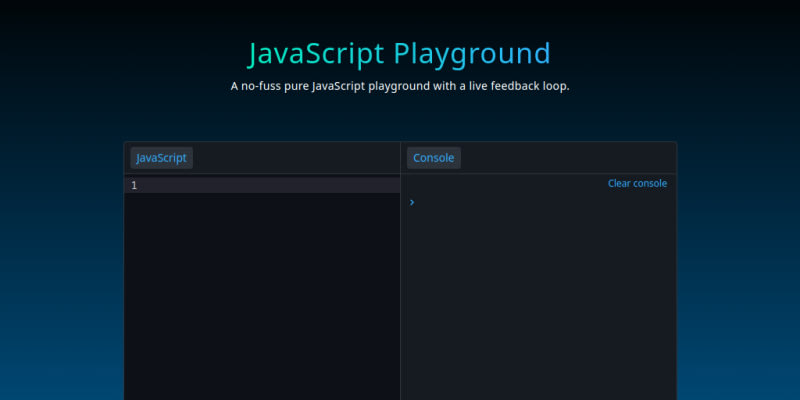800x400 pixels.
Task: Click the empty console output area
Action: pos(540,300)
